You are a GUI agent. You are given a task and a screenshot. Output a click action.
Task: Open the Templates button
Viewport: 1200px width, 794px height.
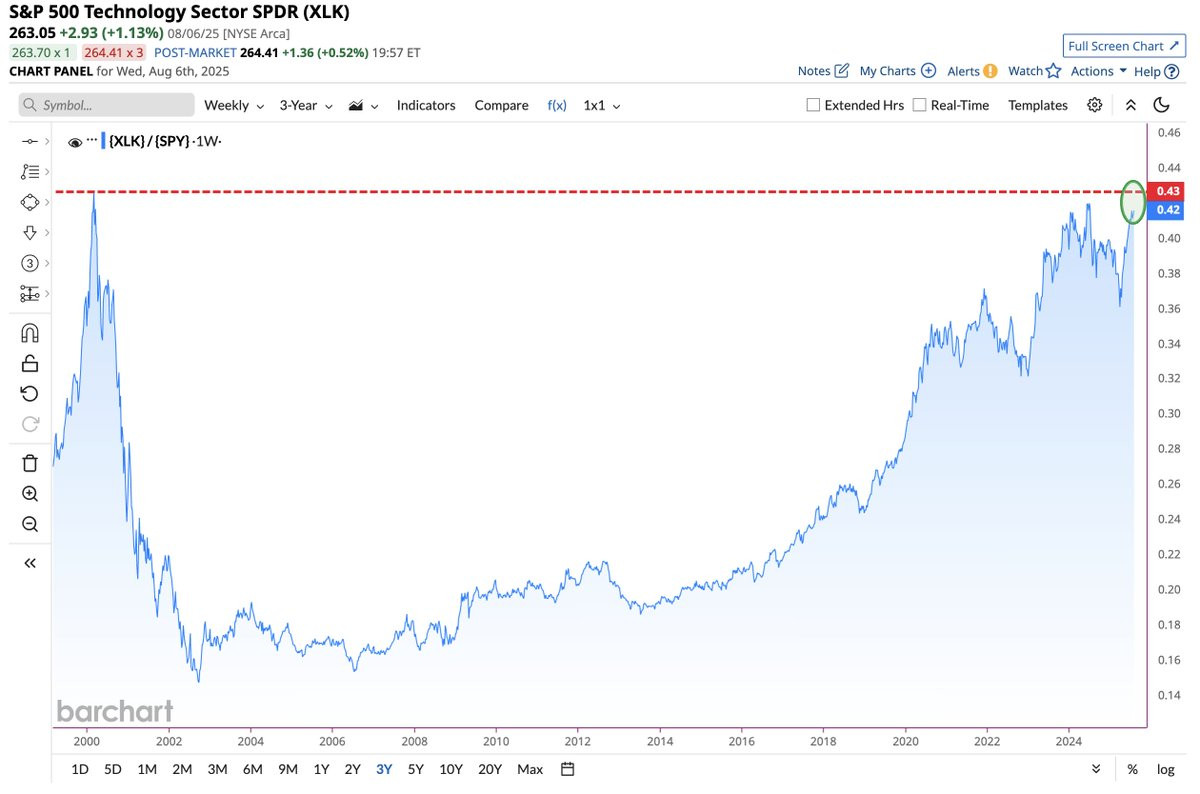(x=1038, y=105)
